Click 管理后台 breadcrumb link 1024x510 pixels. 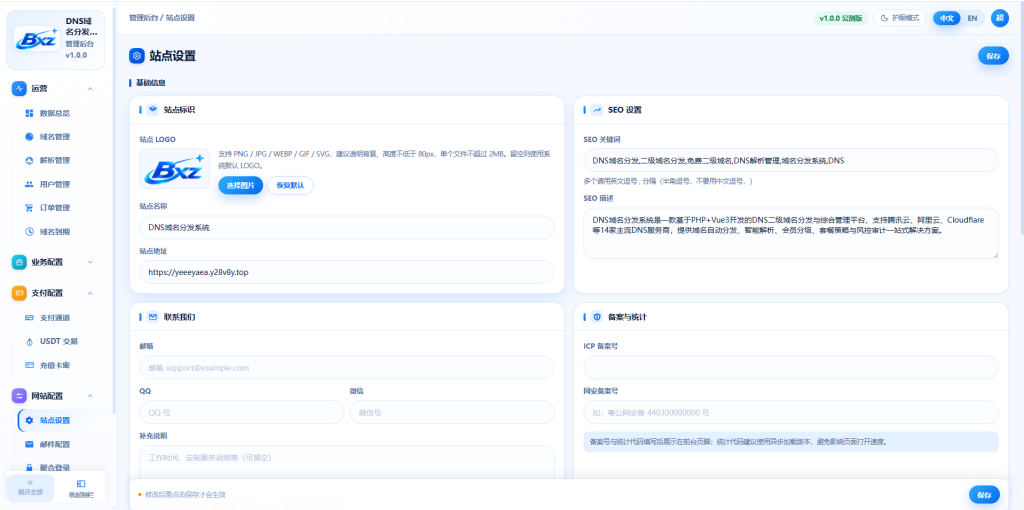(143, 18)
